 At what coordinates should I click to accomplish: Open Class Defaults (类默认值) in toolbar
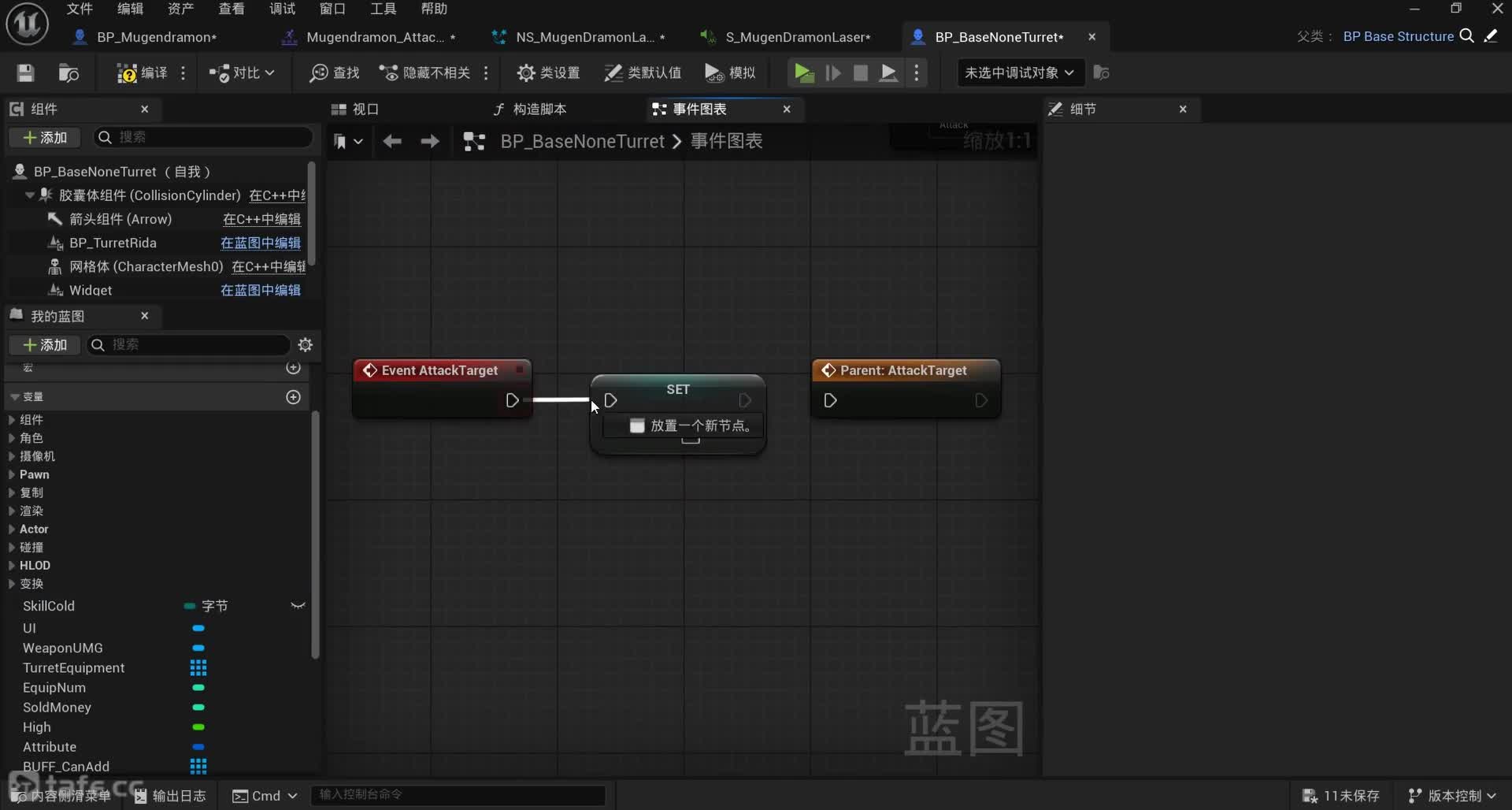pyautogui.click(x=642, y=73)
